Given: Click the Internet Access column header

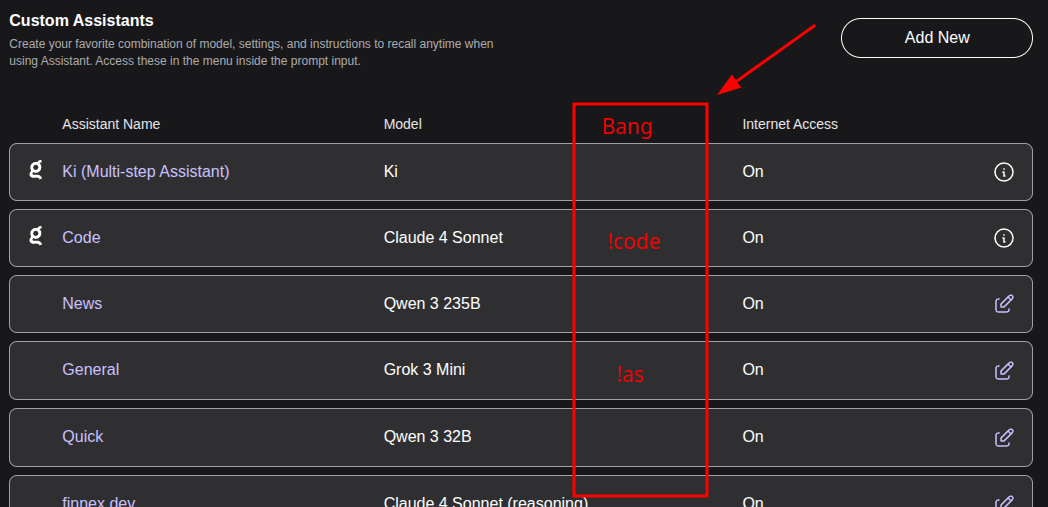Looking at the screenshot, I should click(x=790, y=124).
